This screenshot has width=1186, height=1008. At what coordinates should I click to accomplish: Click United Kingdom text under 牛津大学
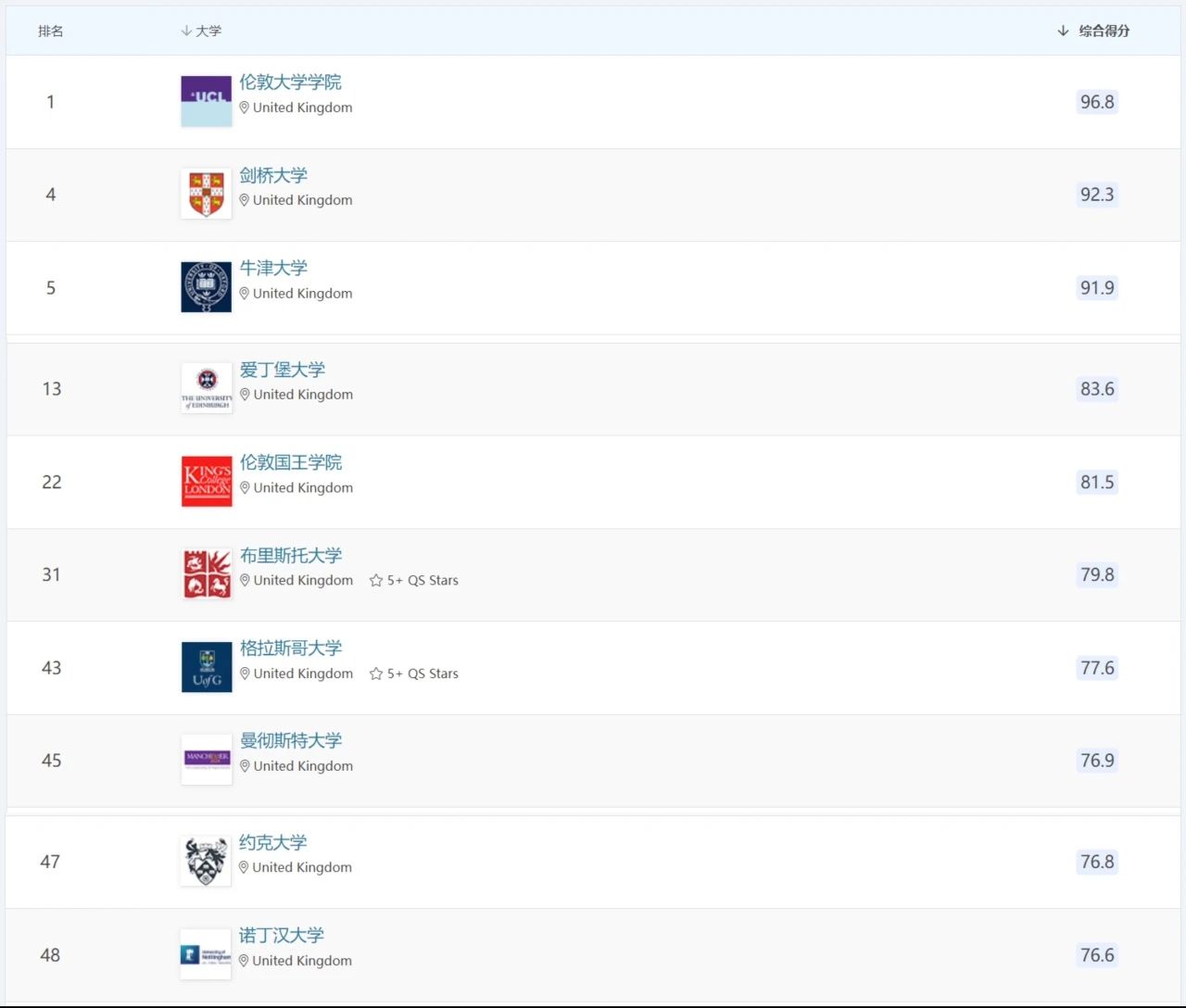point(303,294)
